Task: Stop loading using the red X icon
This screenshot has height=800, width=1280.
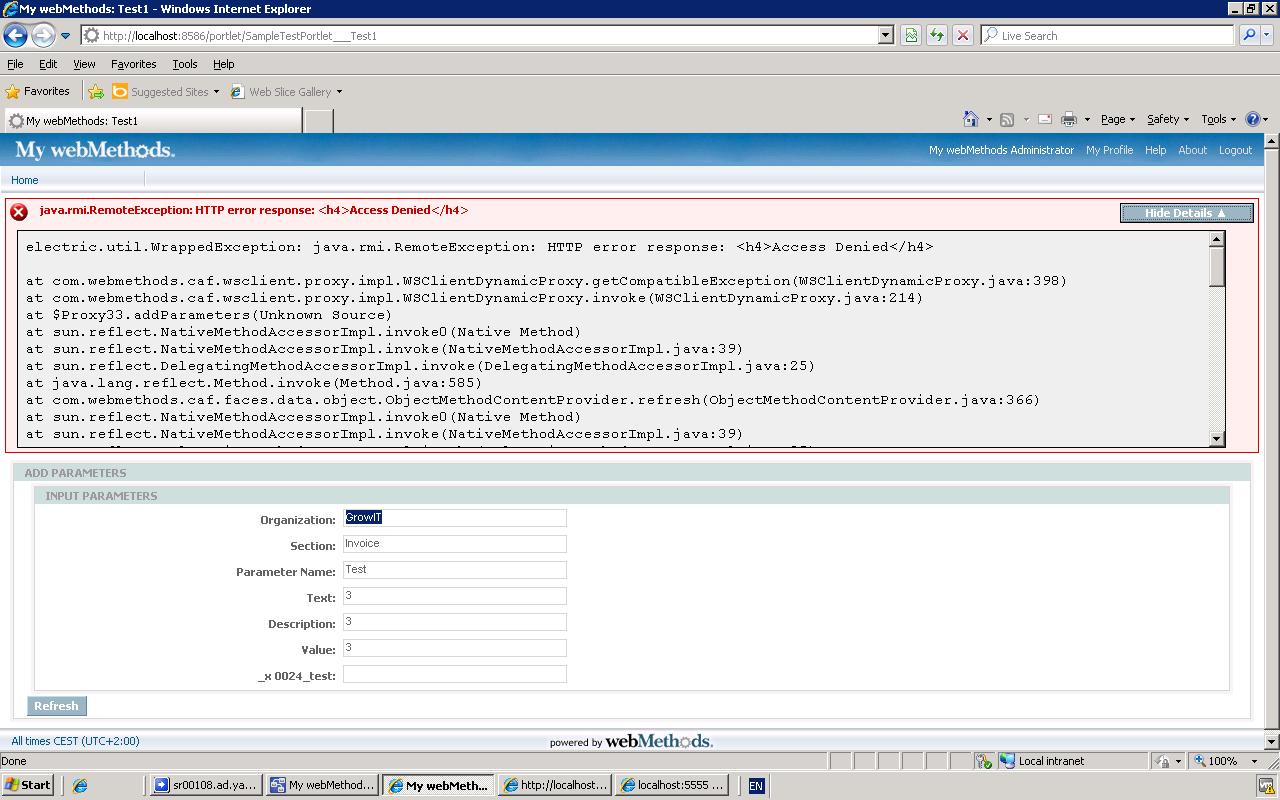Action: coord(963,35)
